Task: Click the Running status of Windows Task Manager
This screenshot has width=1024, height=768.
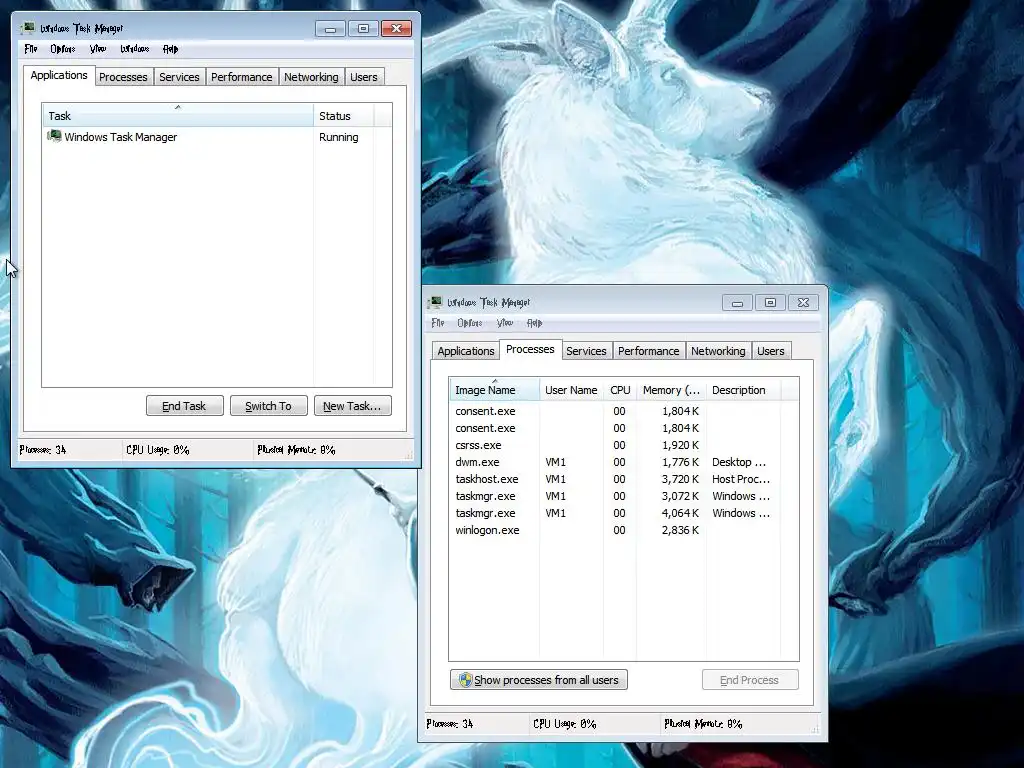Action: coord(338,137)
